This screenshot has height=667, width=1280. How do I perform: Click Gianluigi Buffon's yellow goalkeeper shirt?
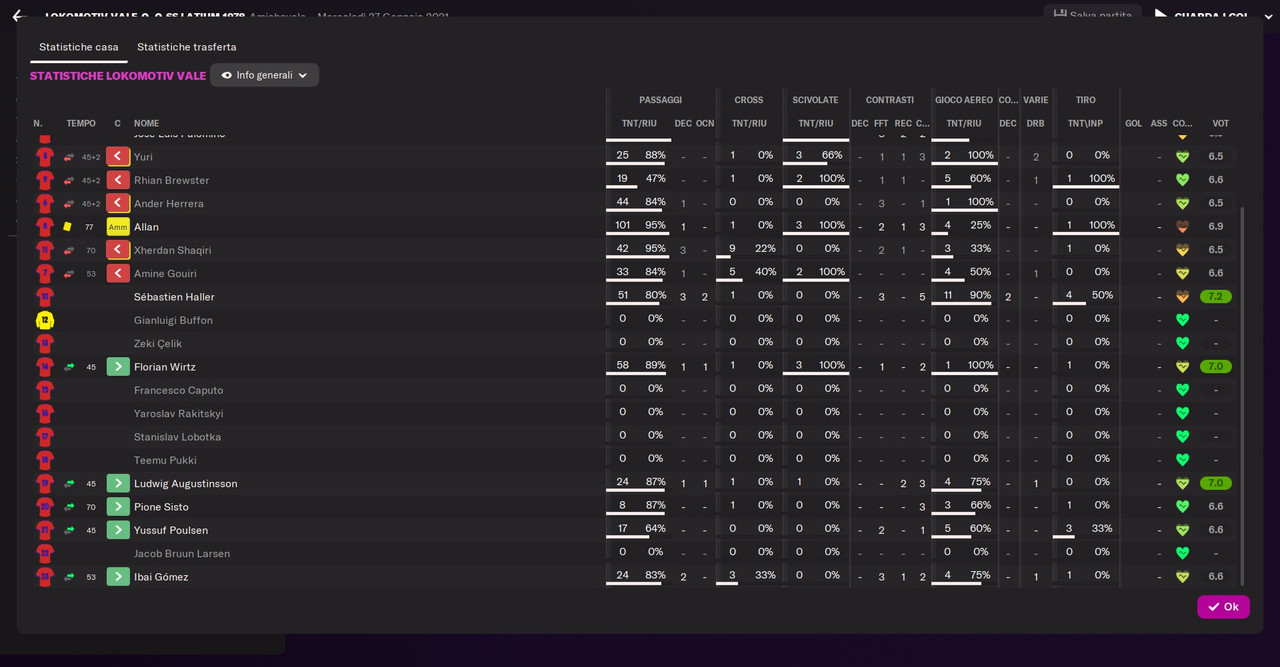click(44, 320)
